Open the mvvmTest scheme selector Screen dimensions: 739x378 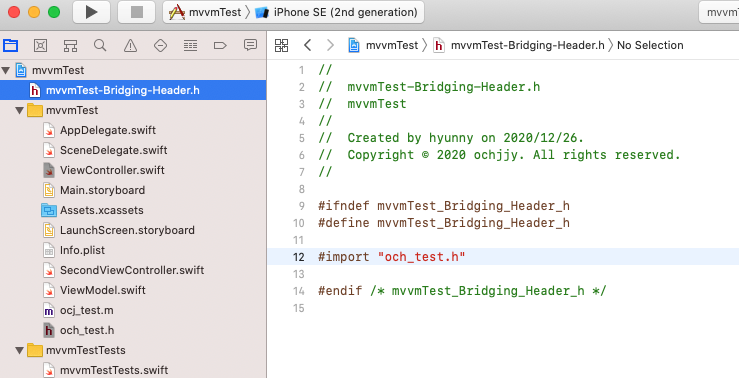pos(205,12)
